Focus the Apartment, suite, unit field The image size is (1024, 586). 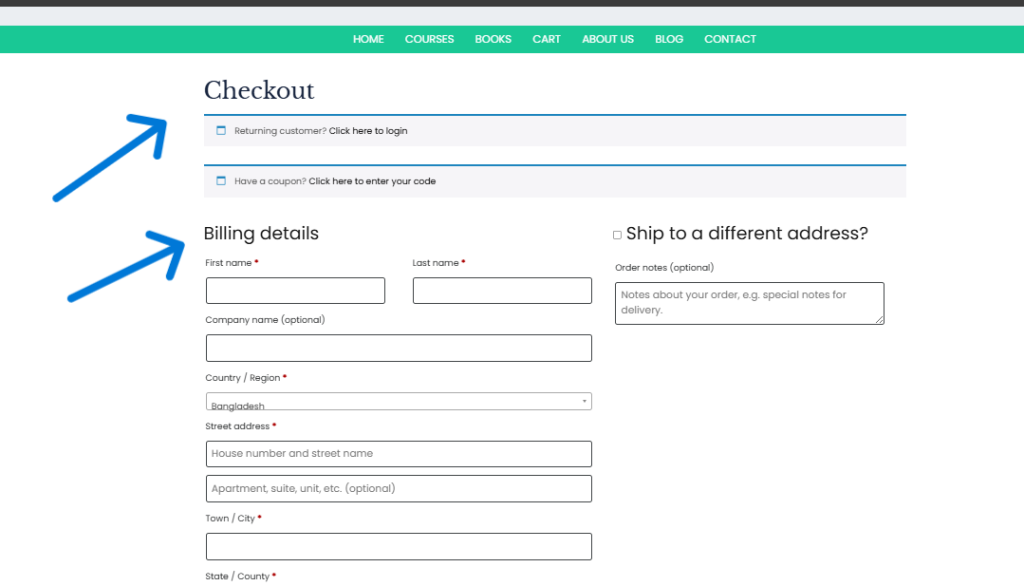[398, 489]
